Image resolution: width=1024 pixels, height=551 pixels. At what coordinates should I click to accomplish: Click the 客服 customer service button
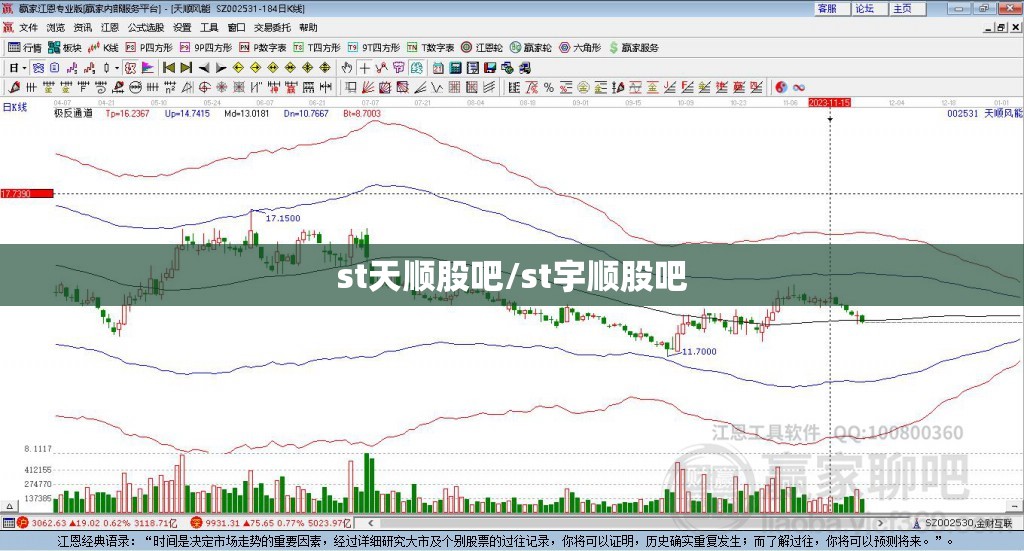pos(832,8)
